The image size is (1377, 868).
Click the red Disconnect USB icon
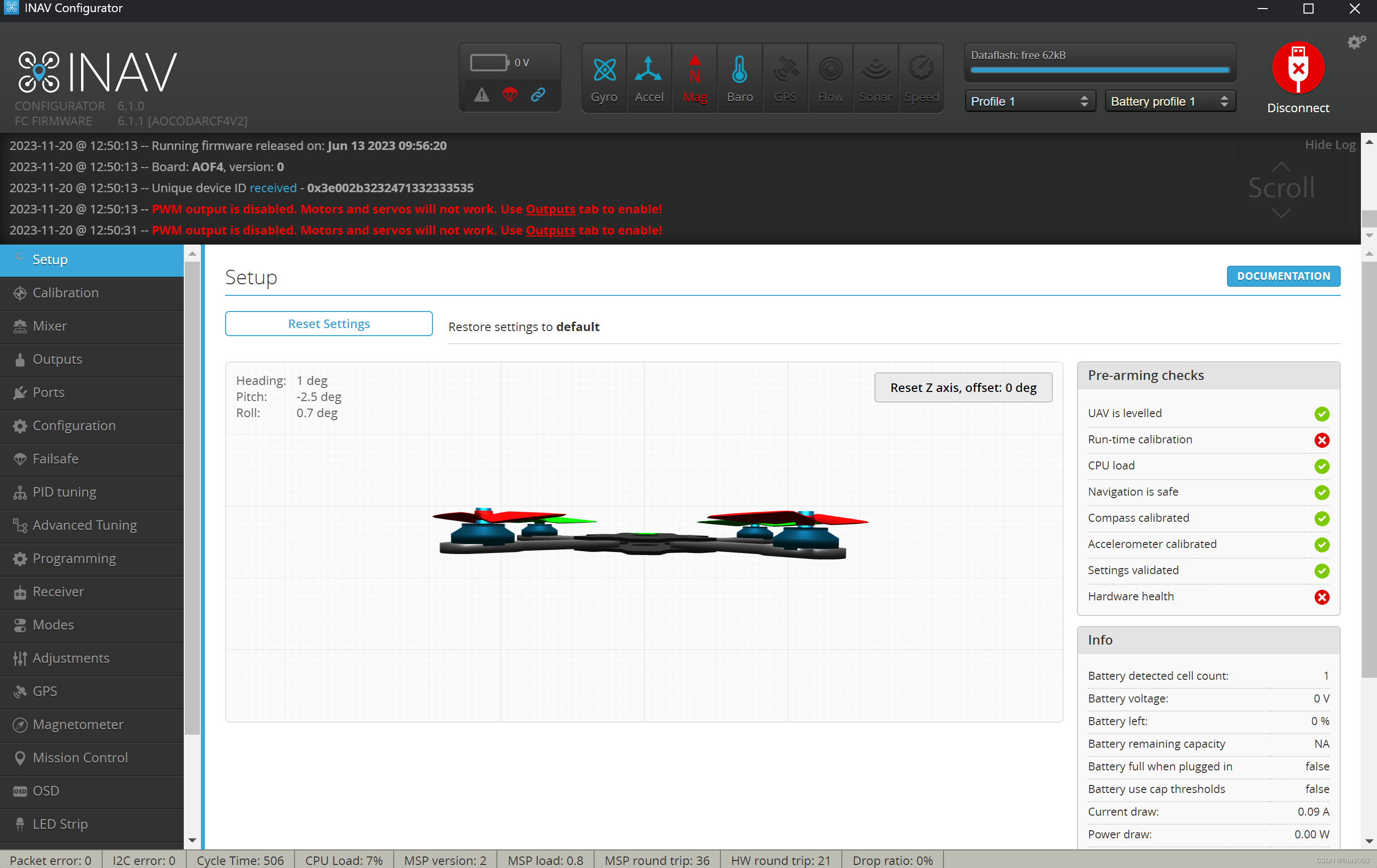pos(1297,68)
